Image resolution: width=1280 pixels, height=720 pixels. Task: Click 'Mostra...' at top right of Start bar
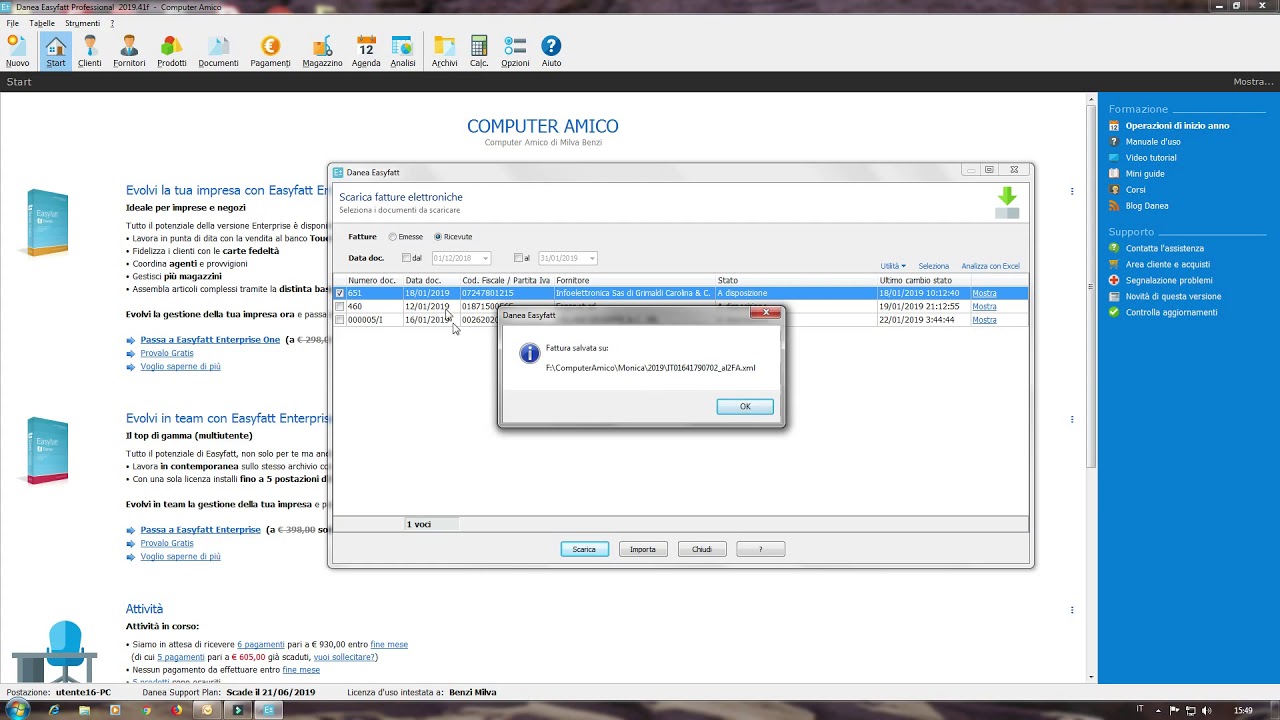1253,82
